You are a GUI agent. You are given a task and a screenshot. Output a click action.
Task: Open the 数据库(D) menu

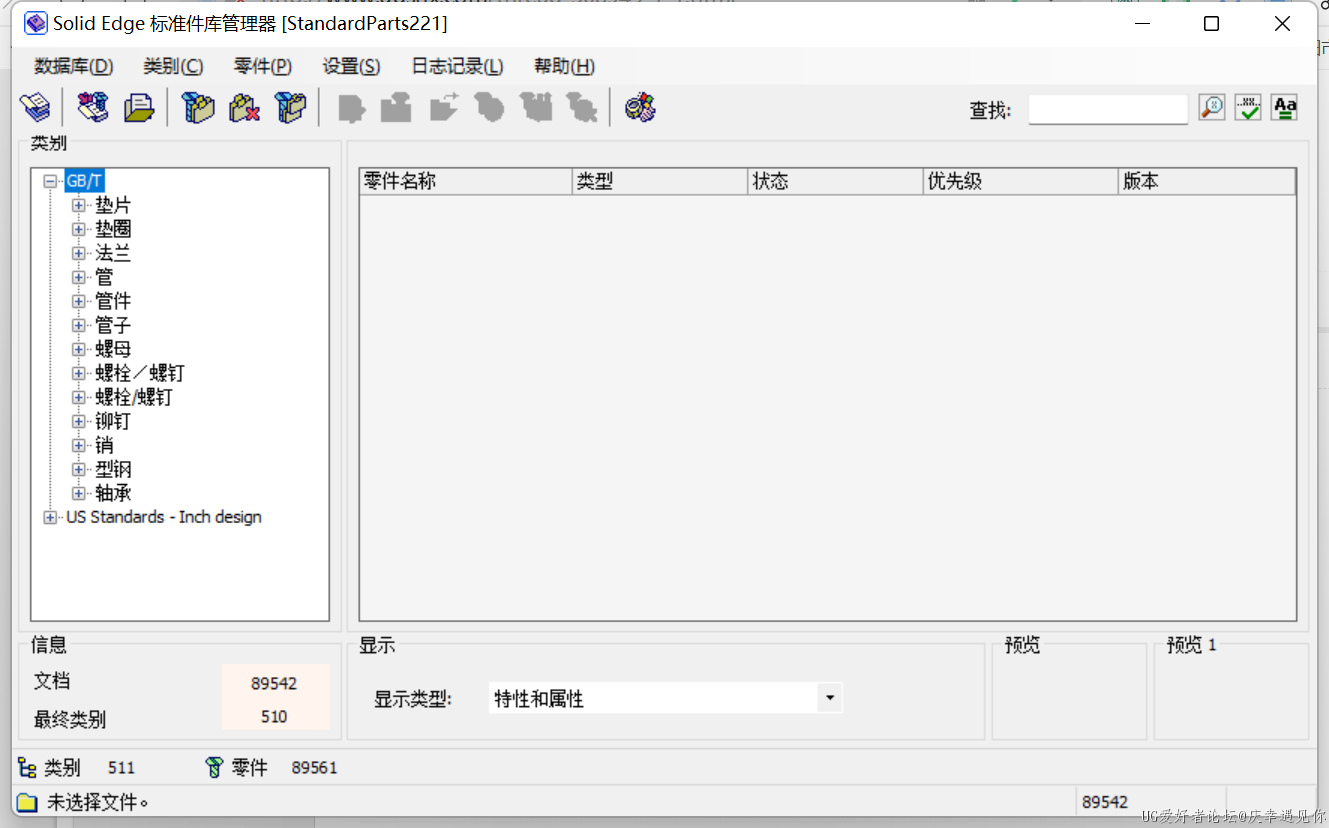coord(74,66)
